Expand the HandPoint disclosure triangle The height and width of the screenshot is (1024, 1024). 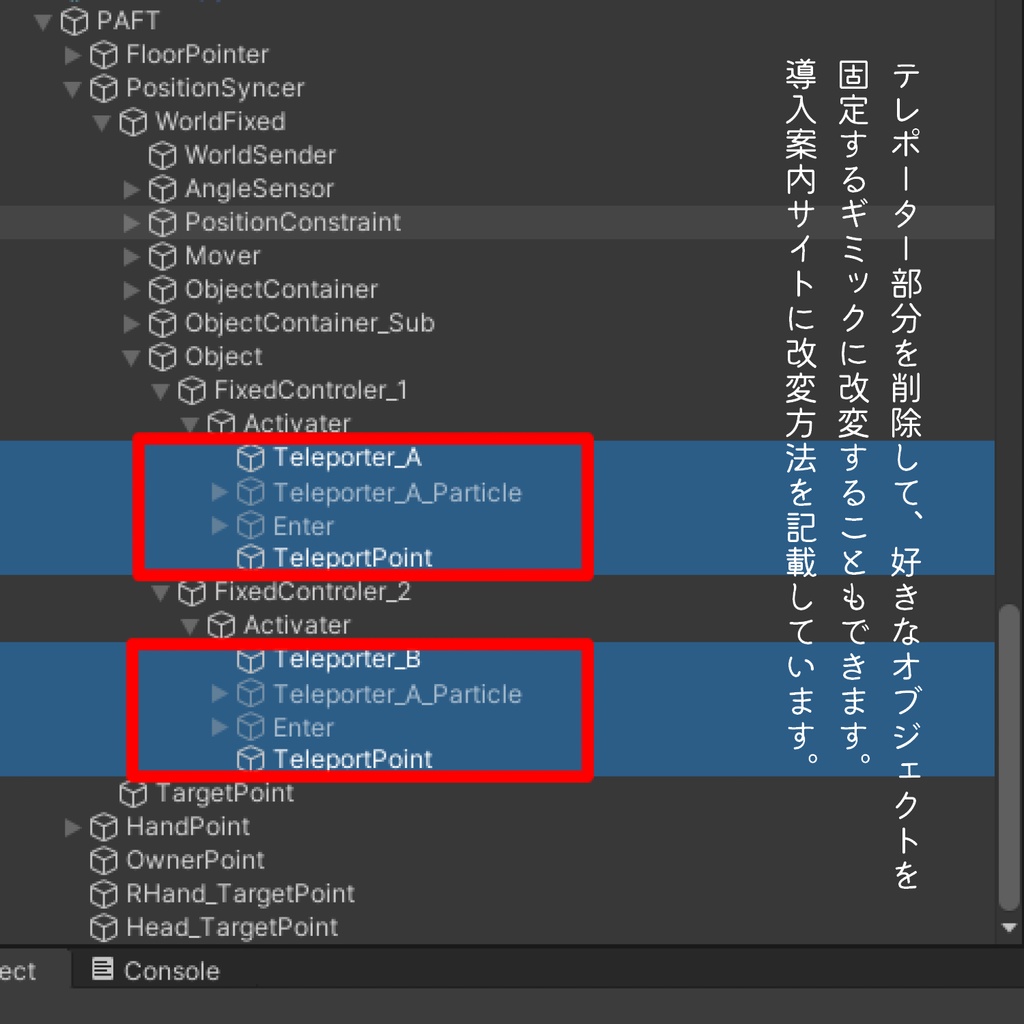(x=72, y=827)
